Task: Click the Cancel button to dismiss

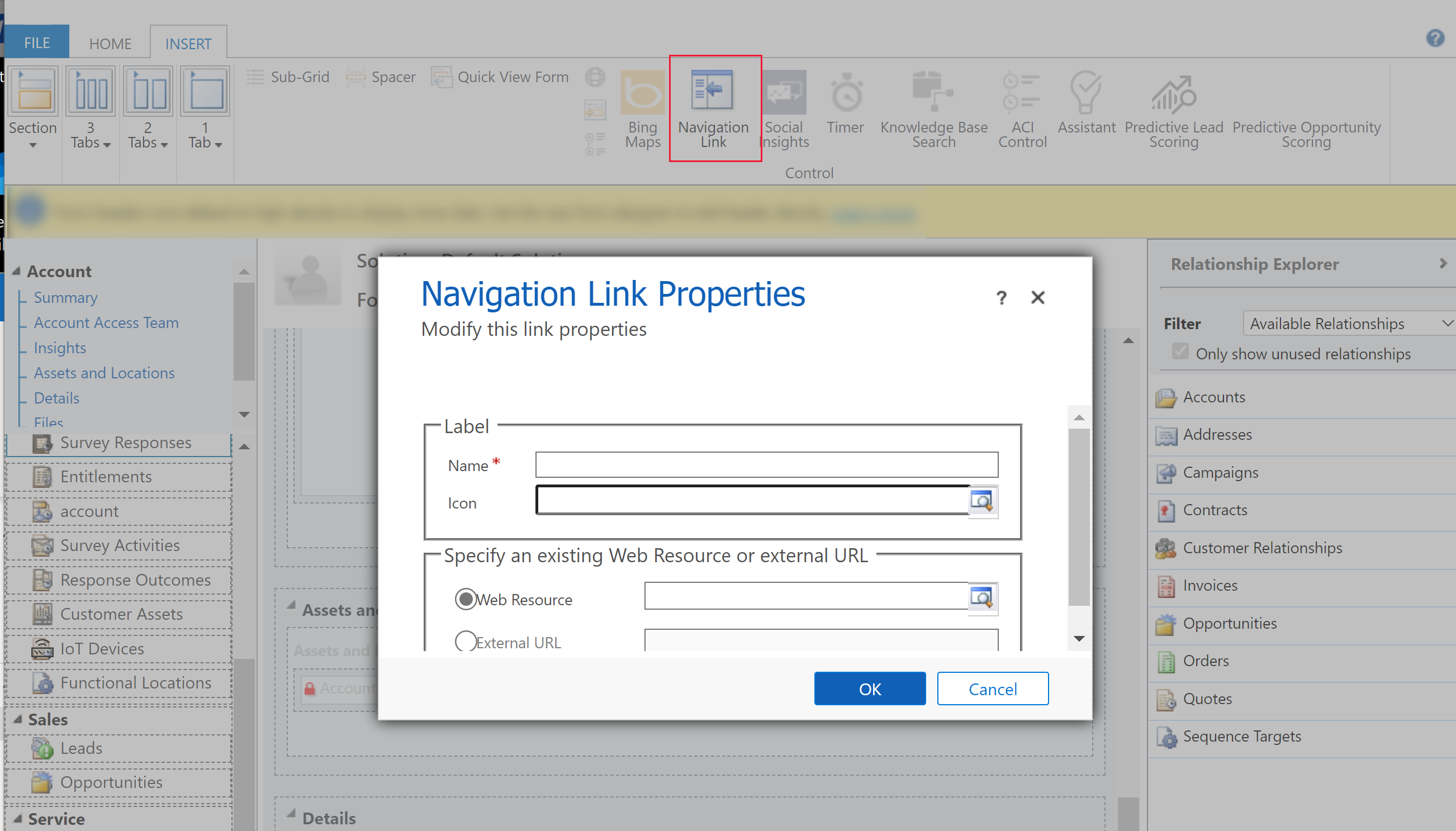Action: [992, 689]
